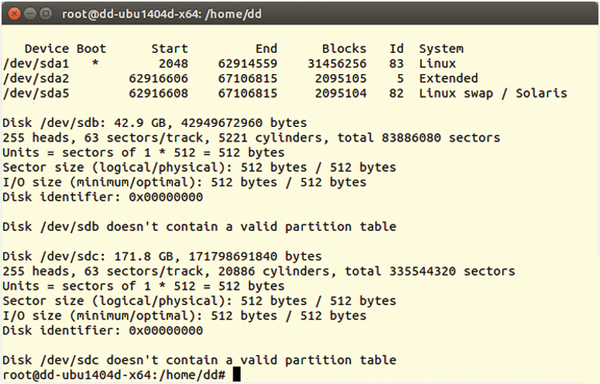600x384 pixels.
Task: Click blocks value 31456256
Action: coord(337,63)
